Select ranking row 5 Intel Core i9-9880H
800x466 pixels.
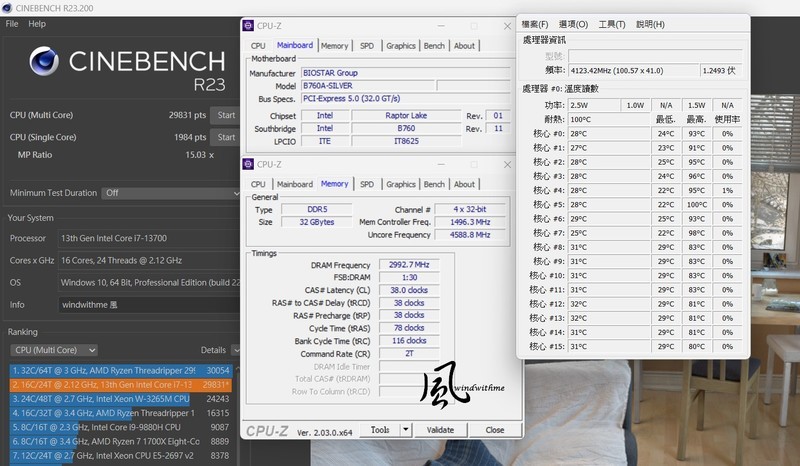120,427
